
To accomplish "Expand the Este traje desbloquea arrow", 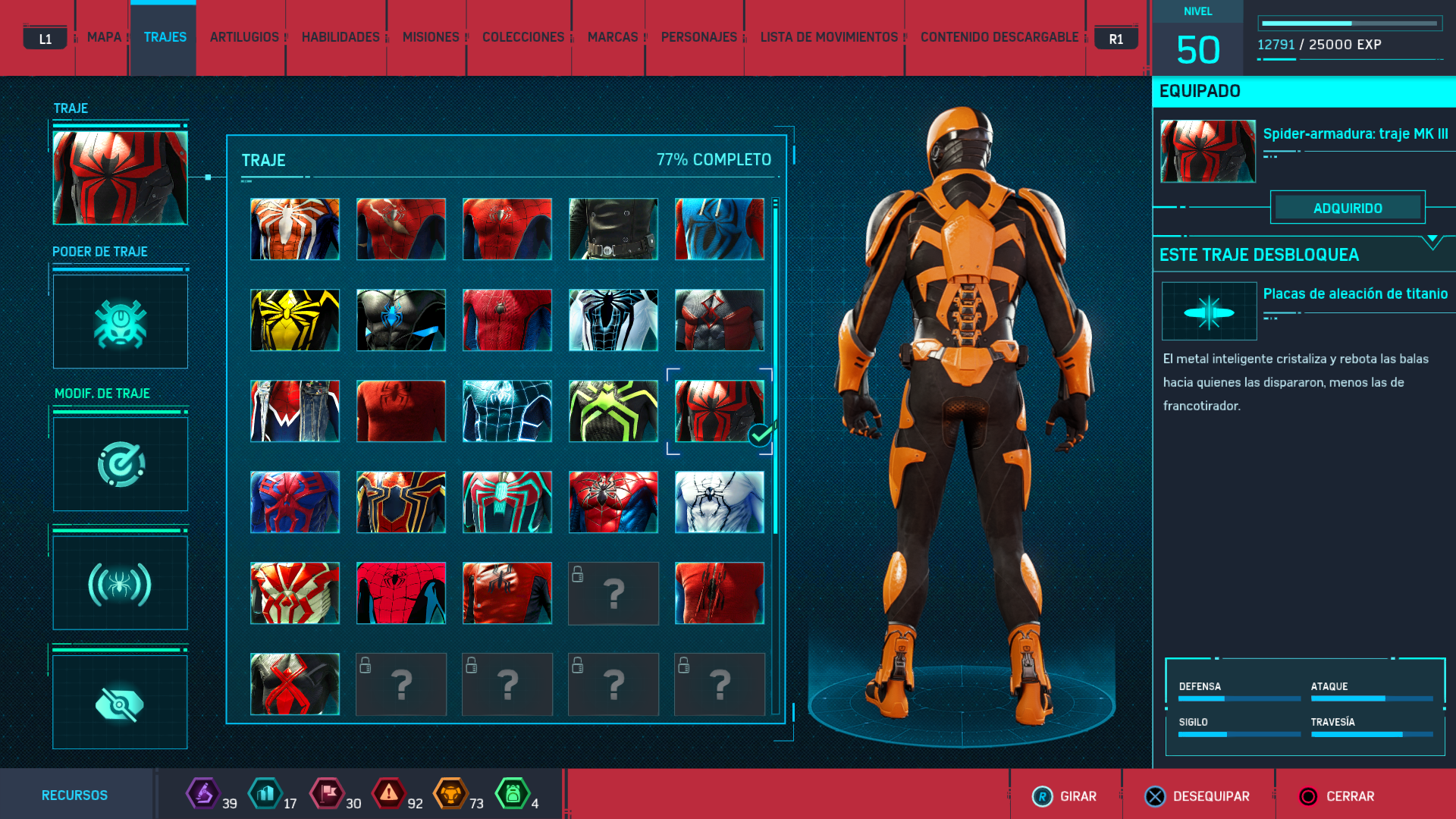I will click(1432, 242).
